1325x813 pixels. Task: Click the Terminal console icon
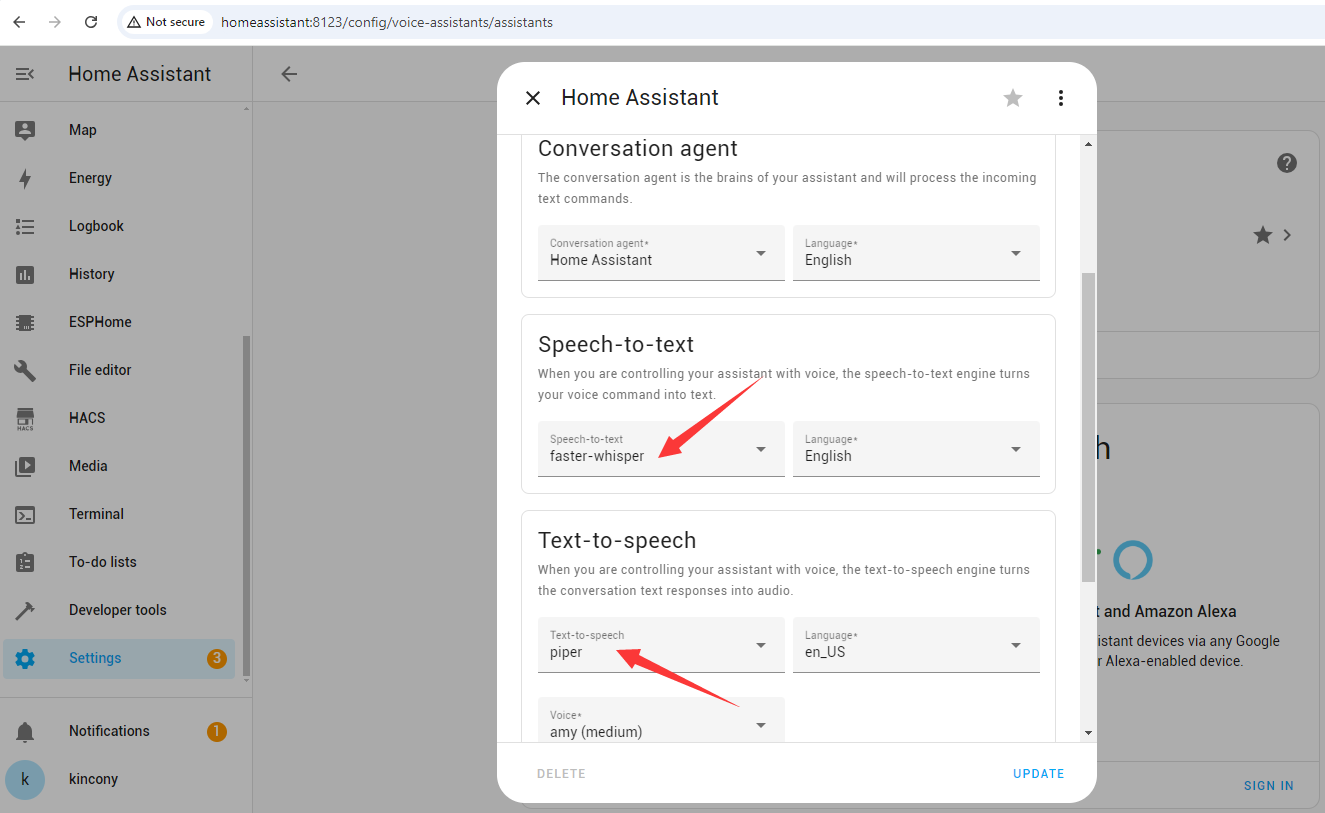coord(25,514)
